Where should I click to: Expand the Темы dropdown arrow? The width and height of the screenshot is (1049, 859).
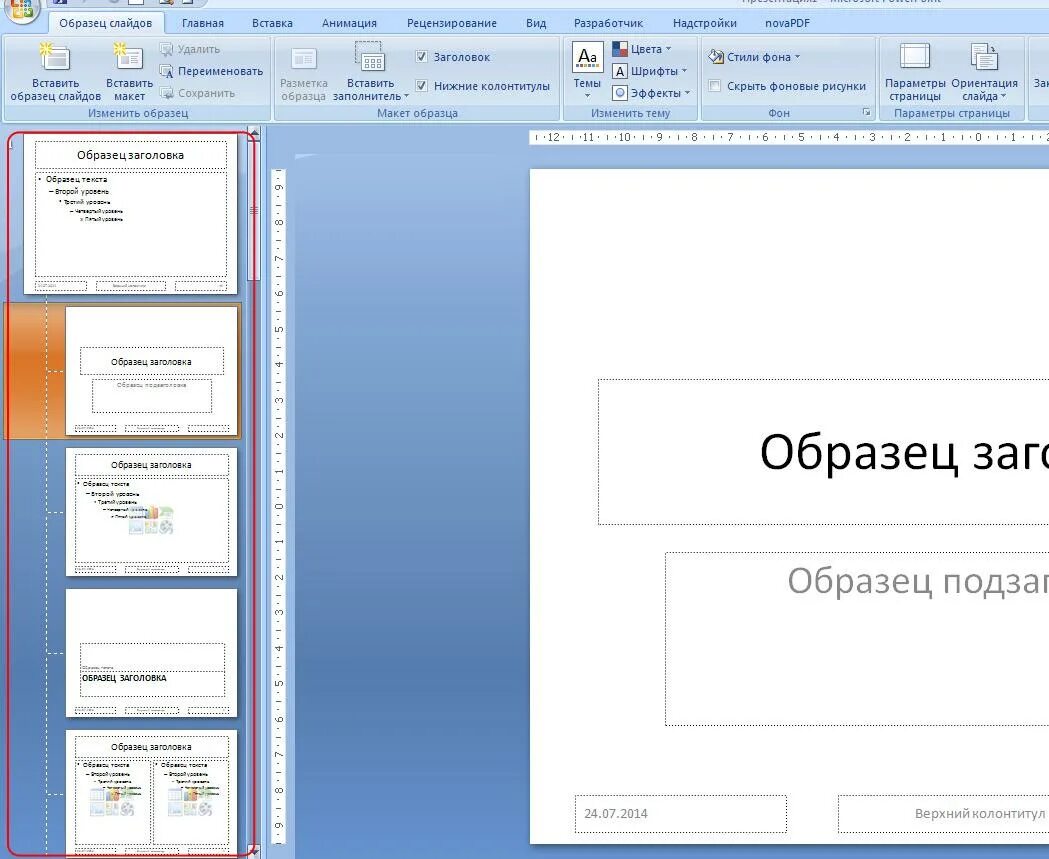point(587,96)
